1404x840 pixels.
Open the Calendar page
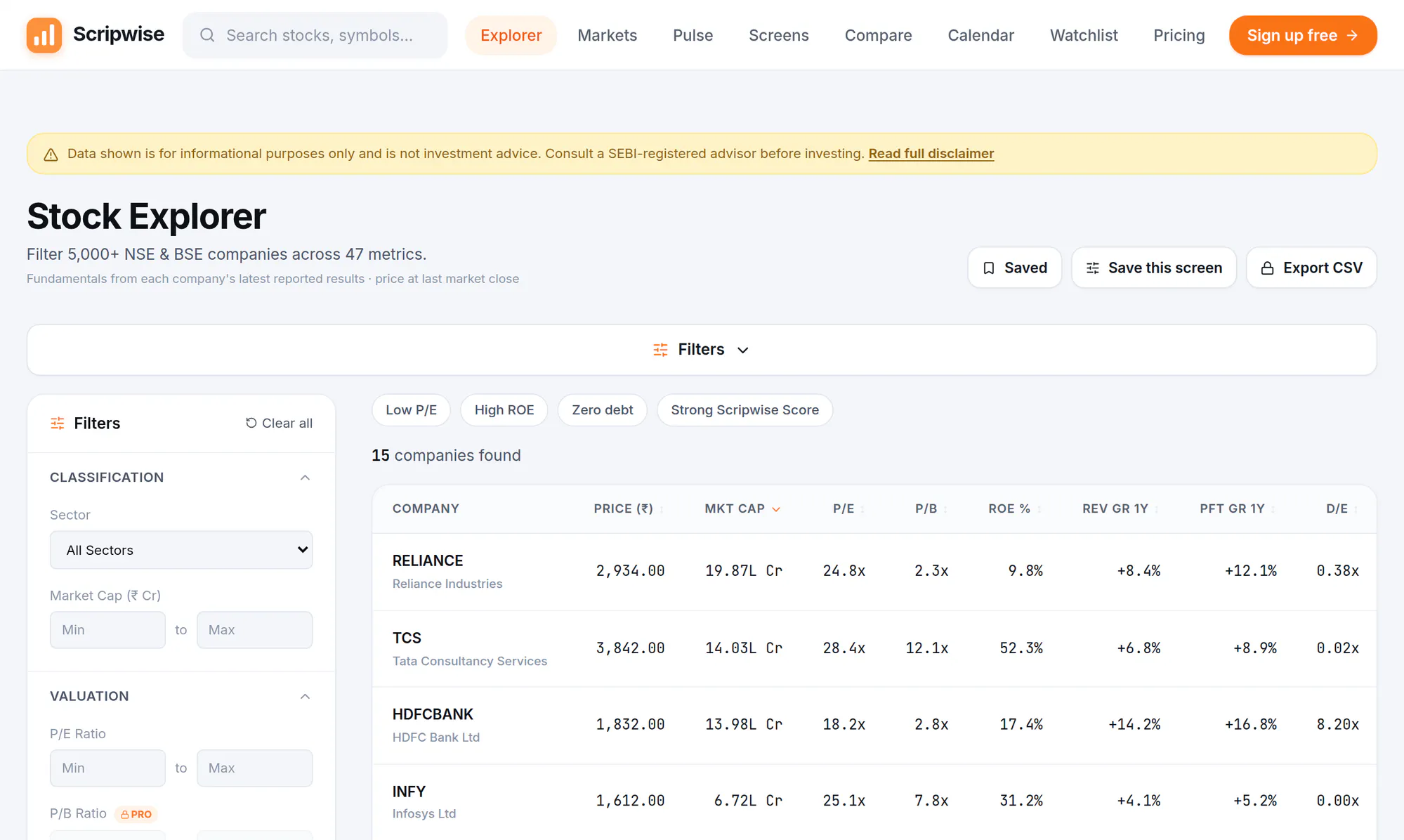click(x=981, y=35)
